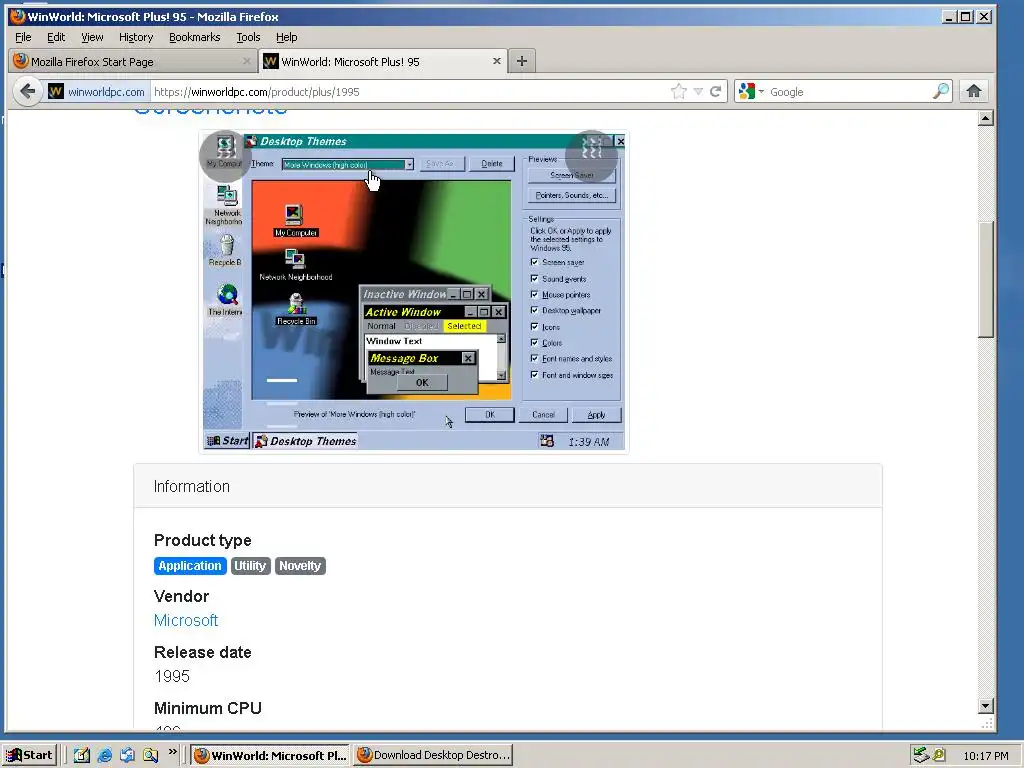The height and width of the screenshot is (768, 1024).
Task: Open the URL history dropdown arrow
Action: [x=698, y=91]
